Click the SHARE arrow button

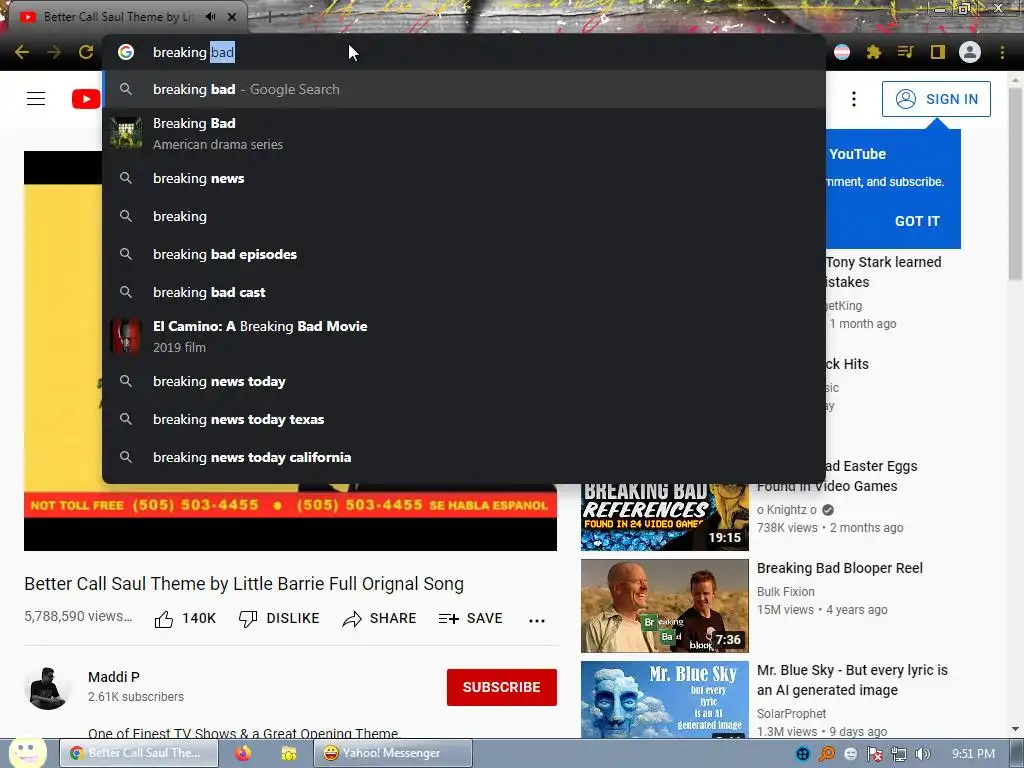pos(379,618)
